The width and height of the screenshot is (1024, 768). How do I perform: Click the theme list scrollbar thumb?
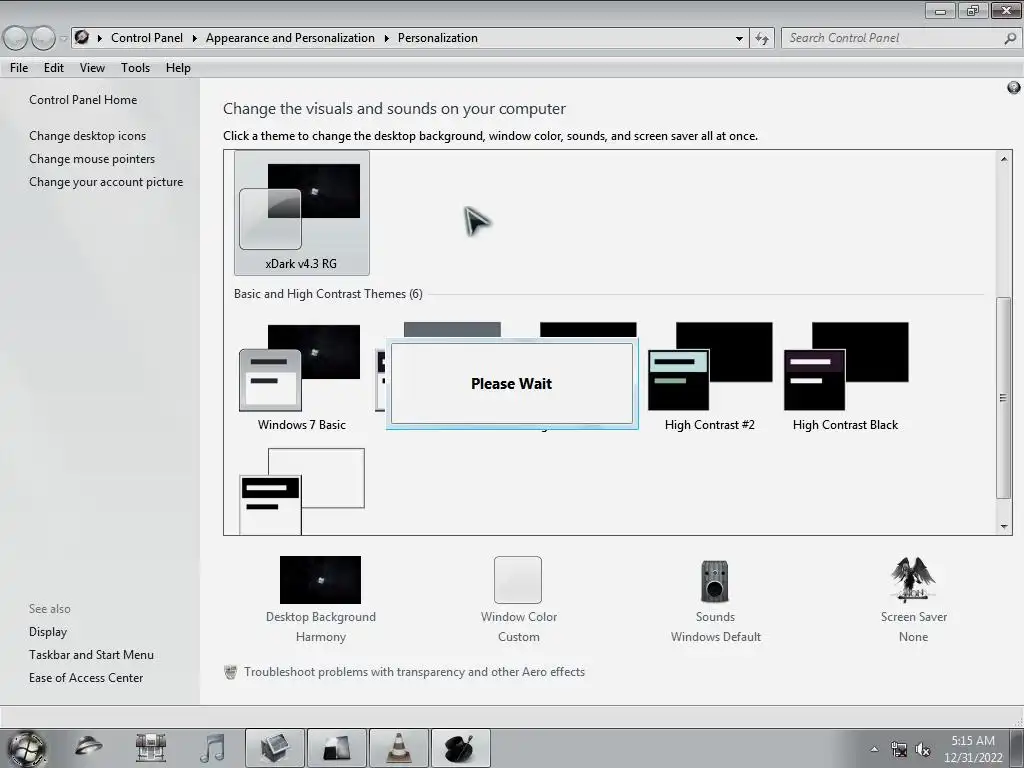coord(1003,397)
